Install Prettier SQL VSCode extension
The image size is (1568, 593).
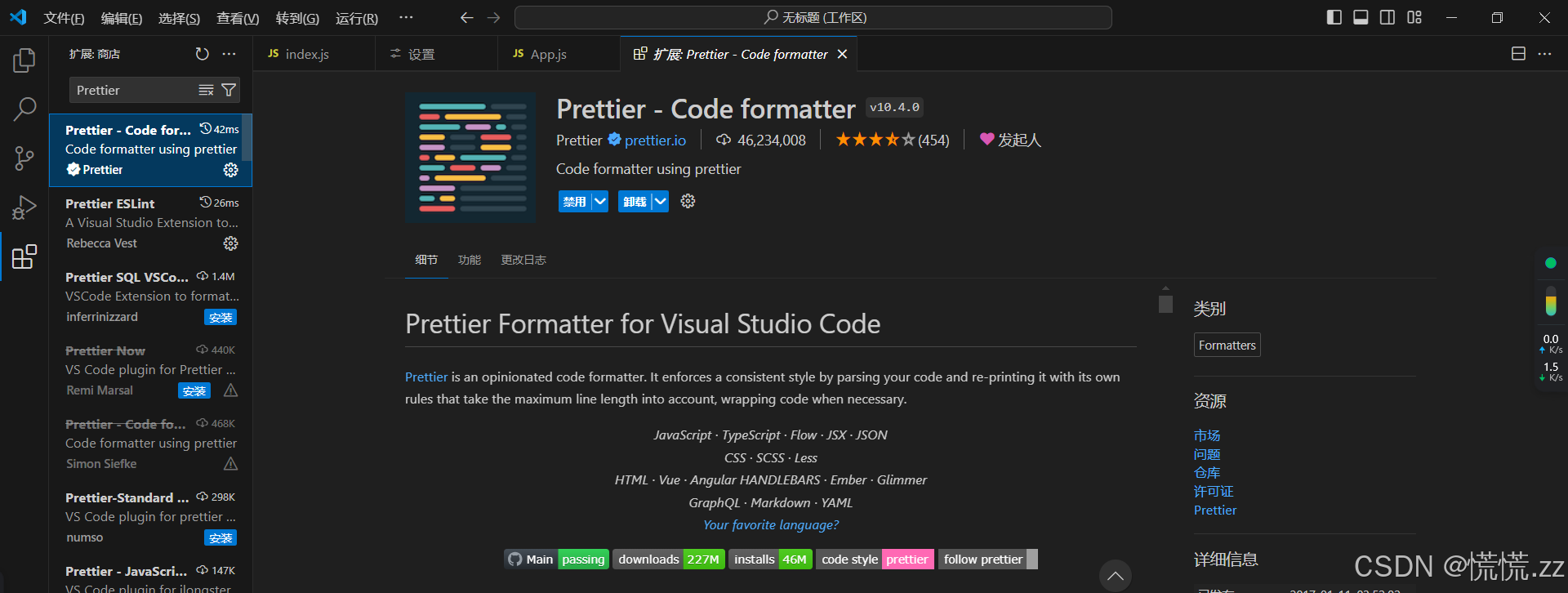pyautogui.click(x=220, y=317)
